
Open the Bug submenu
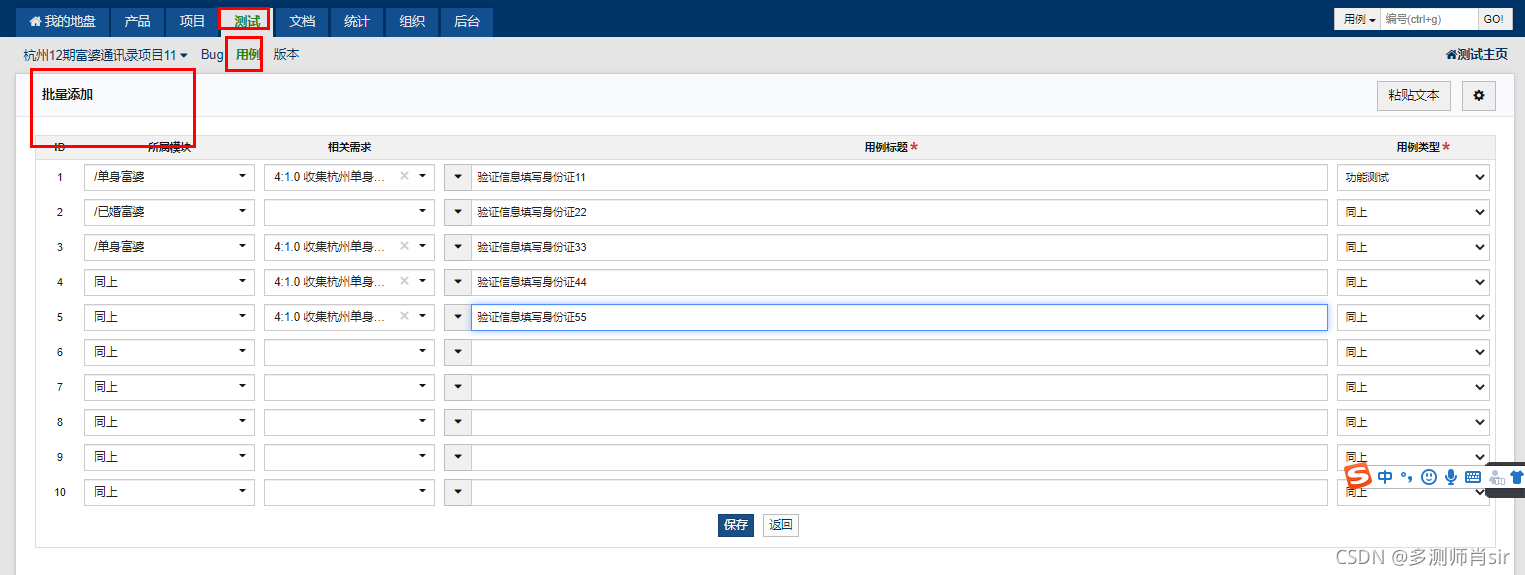pyautogui.click(x=212, y=55)
